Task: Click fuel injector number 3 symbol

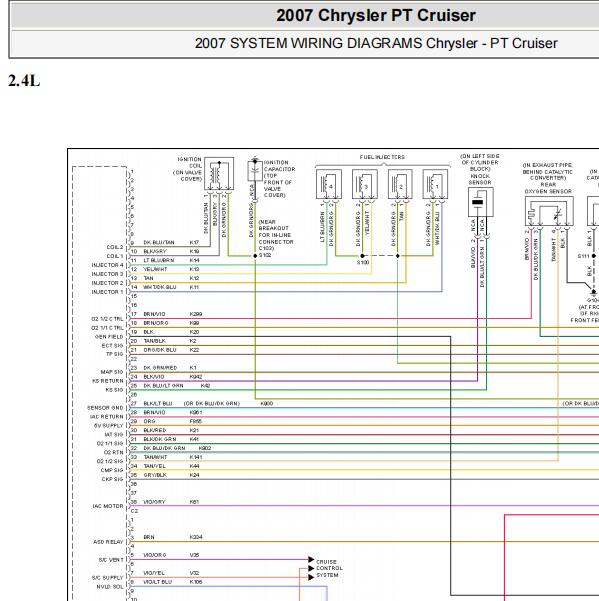Action: point(364,184)
